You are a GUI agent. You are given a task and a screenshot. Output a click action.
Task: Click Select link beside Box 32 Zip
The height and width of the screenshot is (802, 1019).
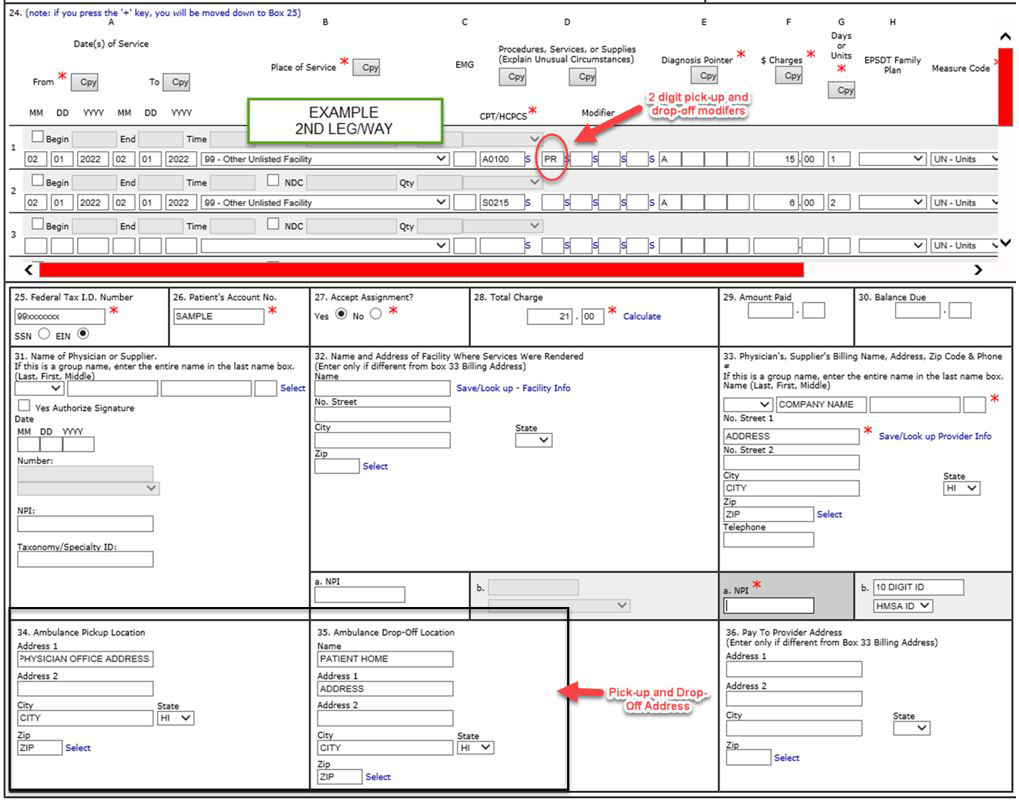click(375, 466)
